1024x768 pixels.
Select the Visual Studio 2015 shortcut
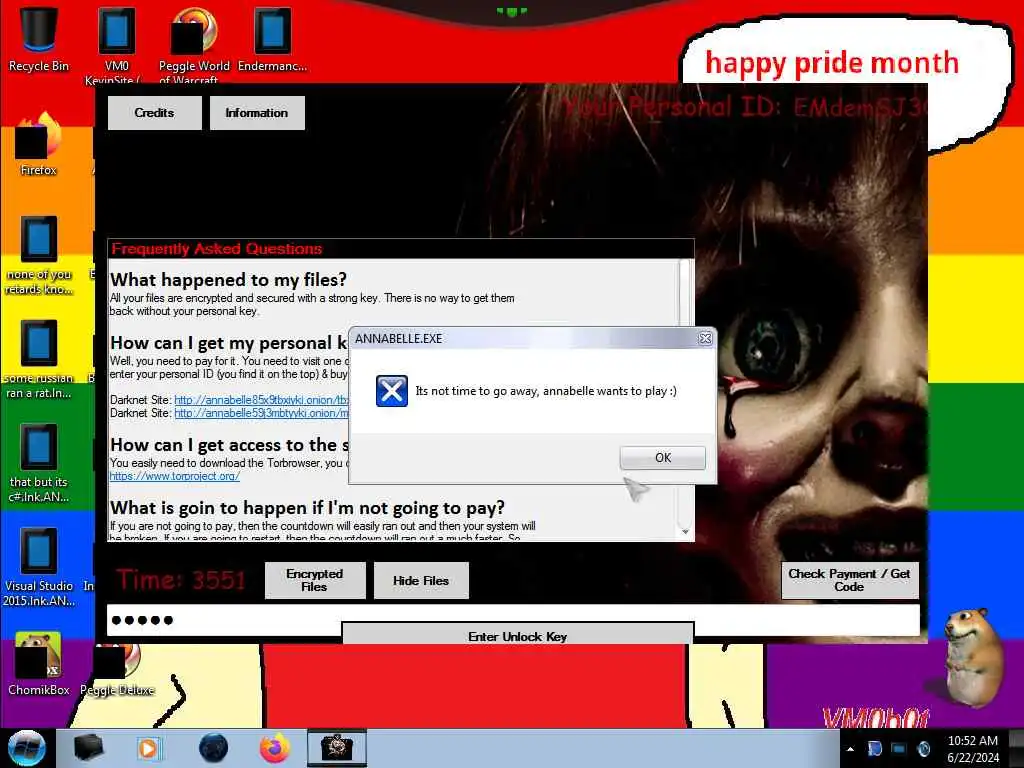39,567
